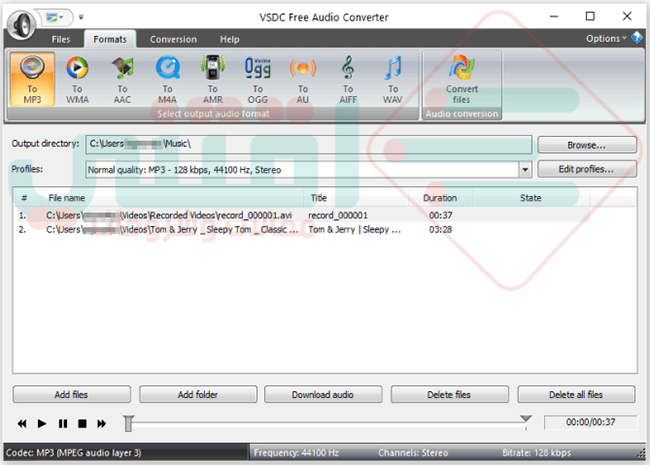Screen dimensions: 650x465
Task: Click the Add files button
Action: (72, 395)
